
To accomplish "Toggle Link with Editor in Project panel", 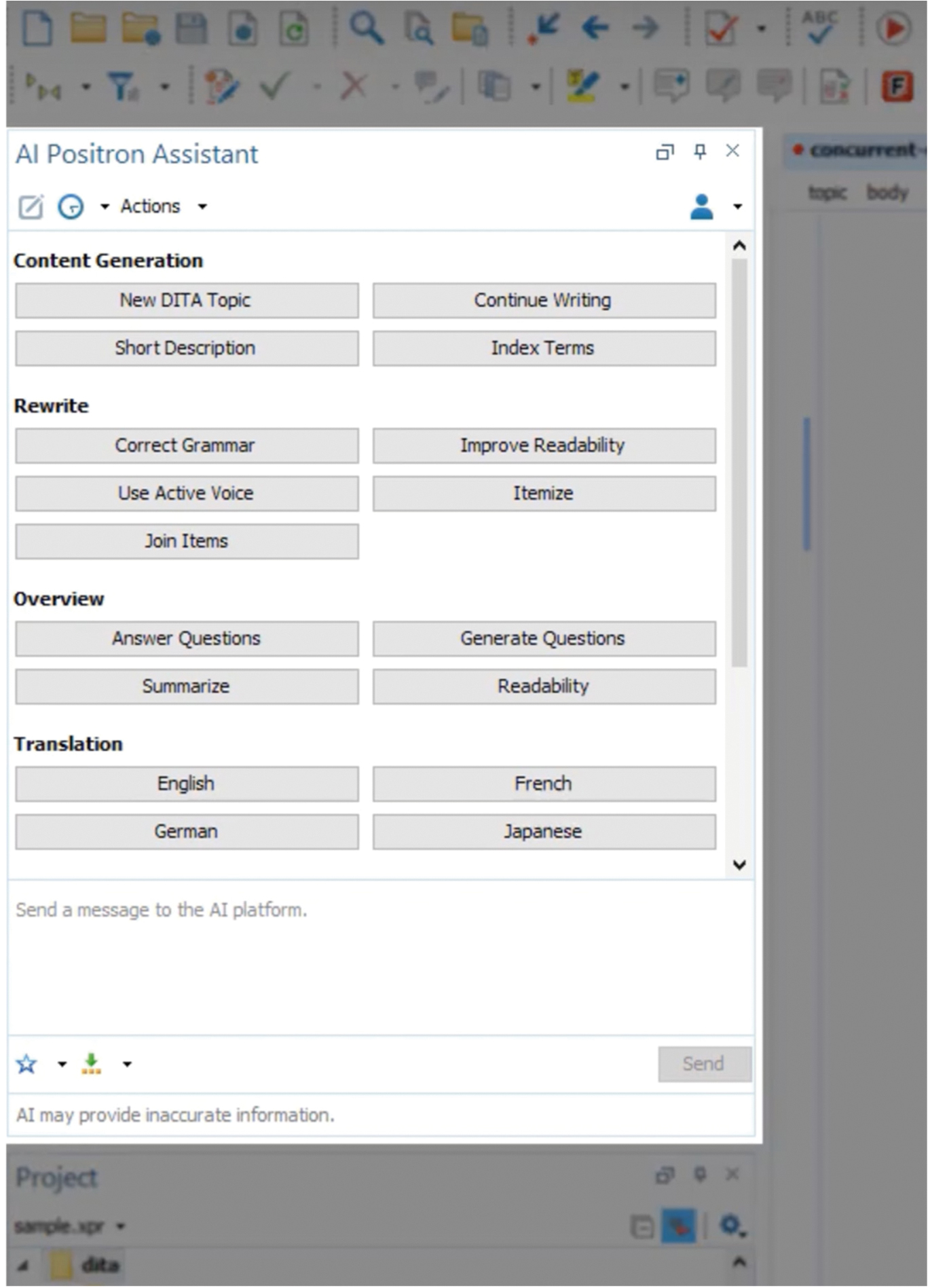I will 678,1226.
